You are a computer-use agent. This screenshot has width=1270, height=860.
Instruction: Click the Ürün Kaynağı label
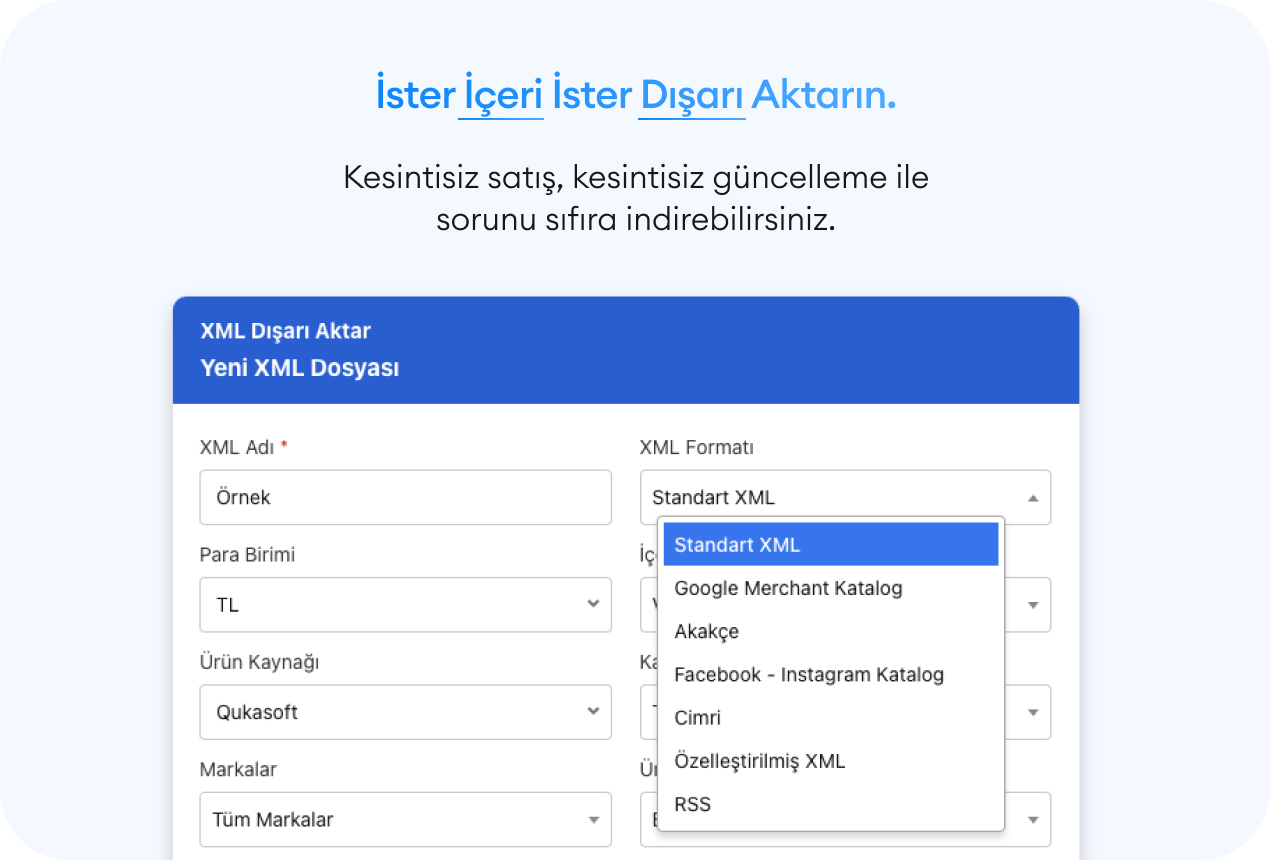(259, 662)
